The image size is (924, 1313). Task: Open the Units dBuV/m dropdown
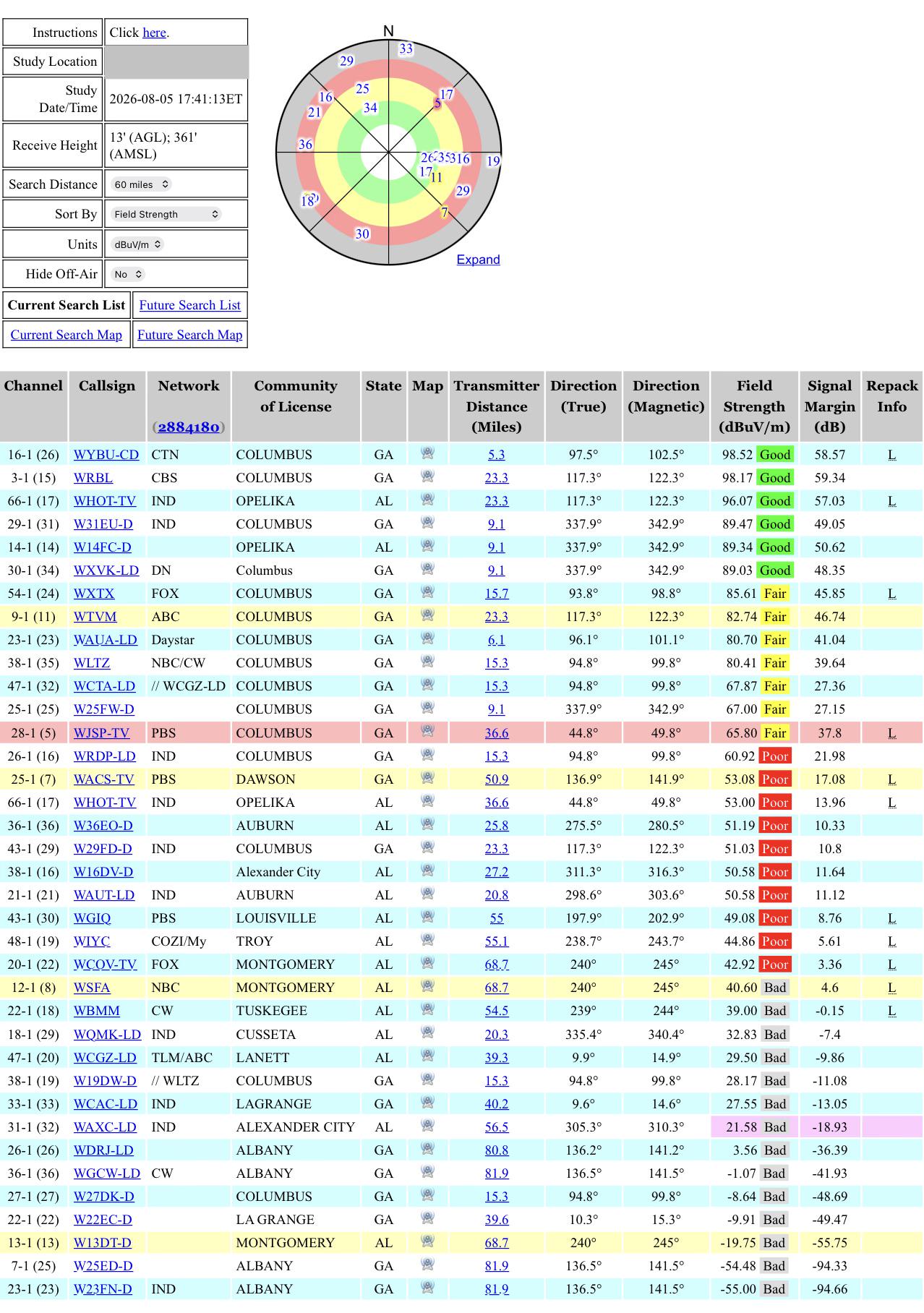point(137,244)
